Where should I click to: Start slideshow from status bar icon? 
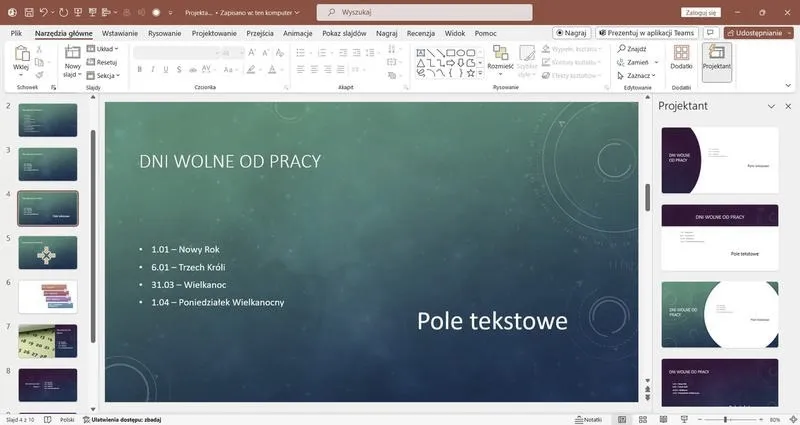tap(684, 419)
